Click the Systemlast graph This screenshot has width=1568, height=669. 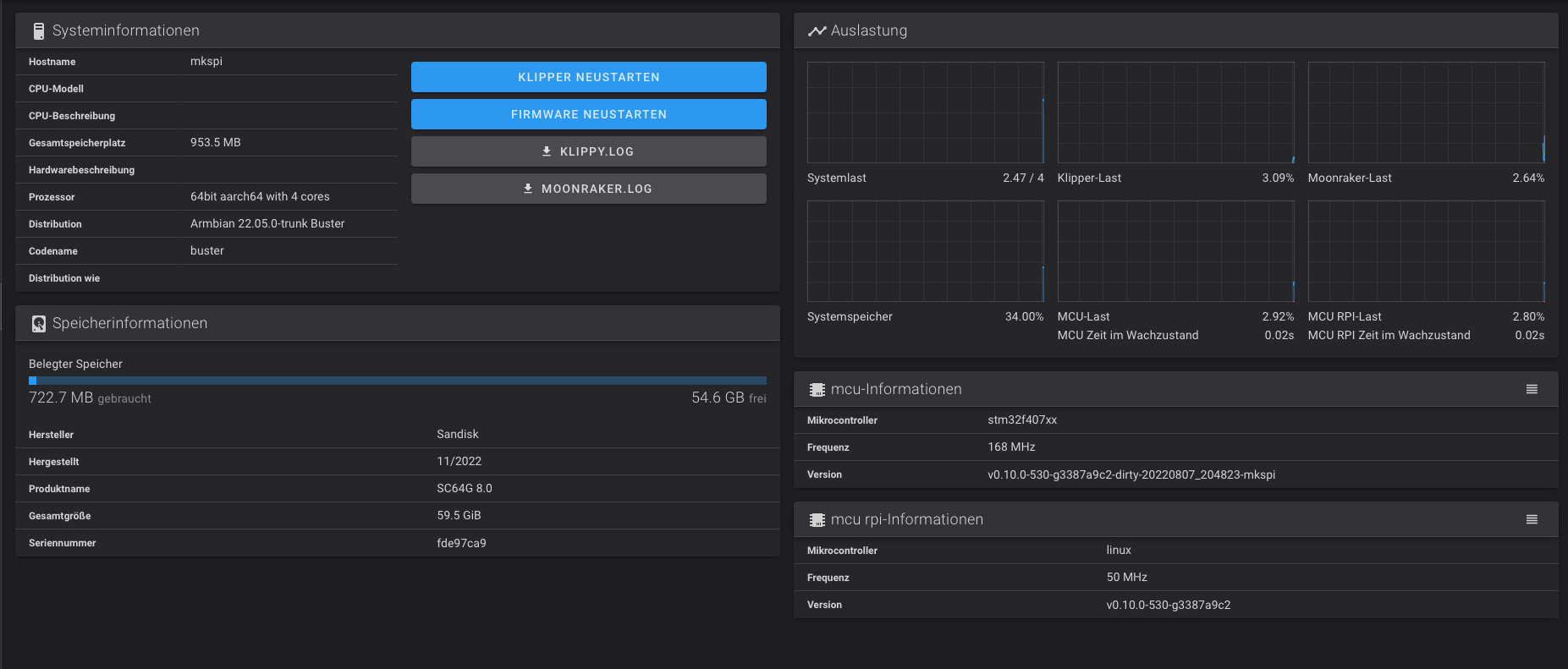tap(926, 112)
